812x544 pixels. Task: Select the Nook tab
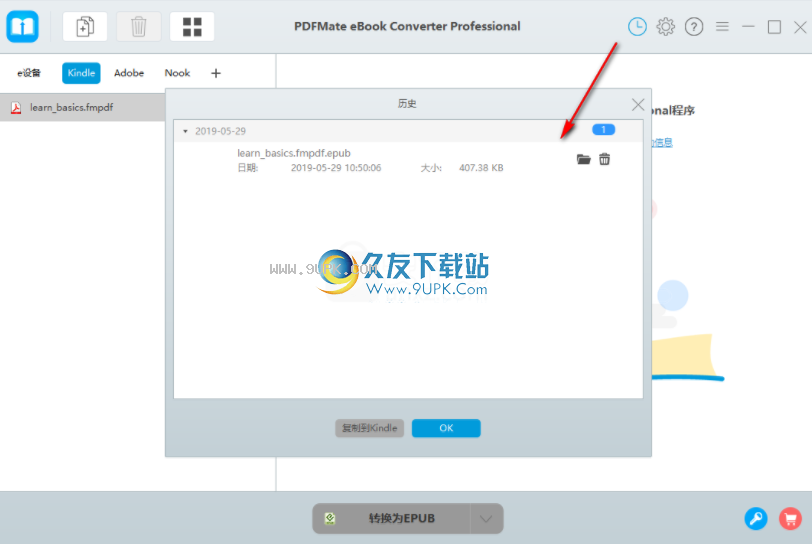(x=177, y=73)
